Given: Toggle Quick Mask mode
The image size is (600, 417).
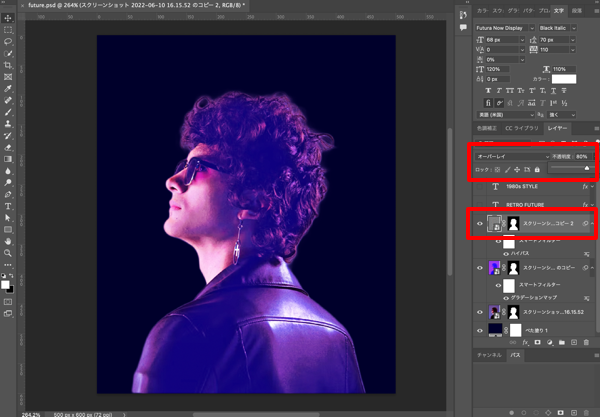Looking at the screenshot, I should pos(8,302).
